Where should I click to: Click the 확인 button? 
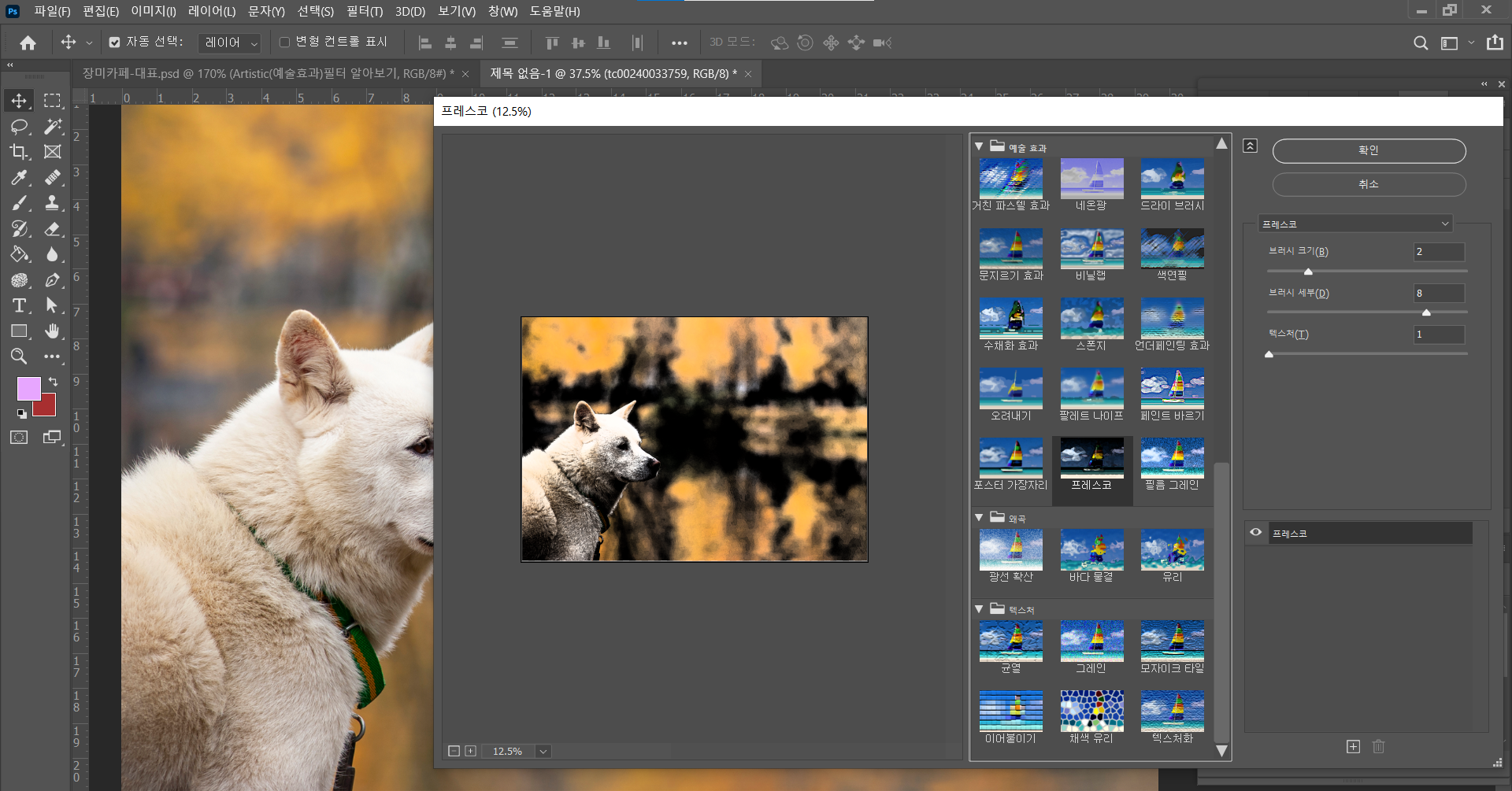point(1369,150)
